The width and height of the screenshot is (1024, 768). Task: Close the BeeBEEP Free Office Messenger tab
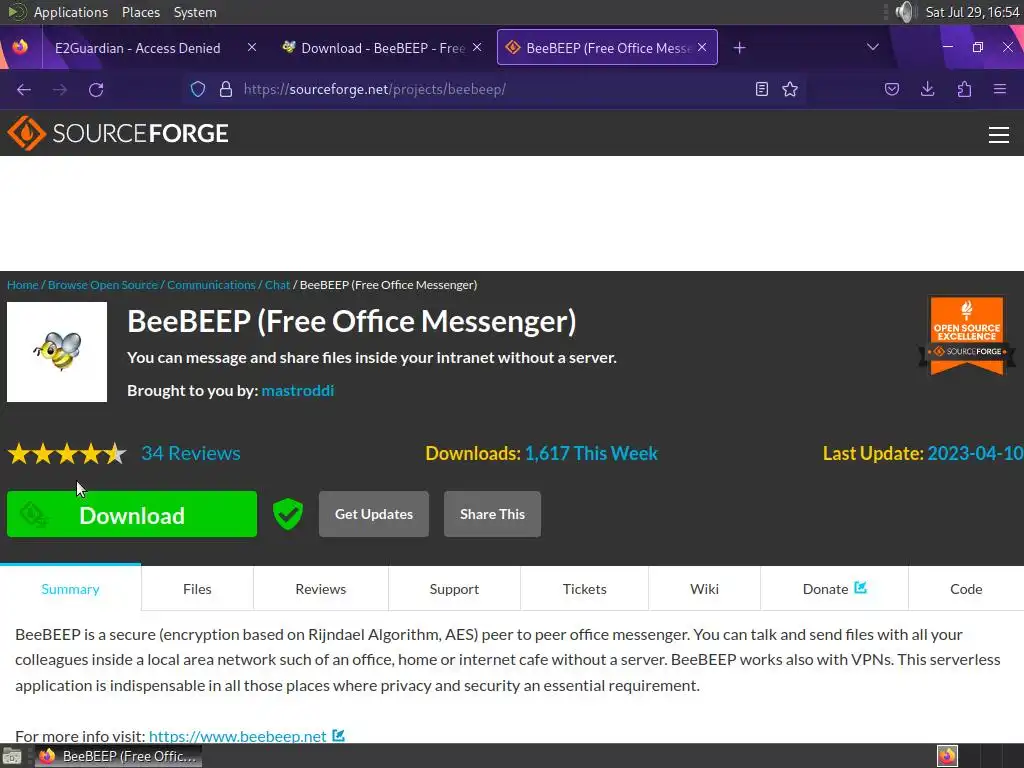(702, 48)
